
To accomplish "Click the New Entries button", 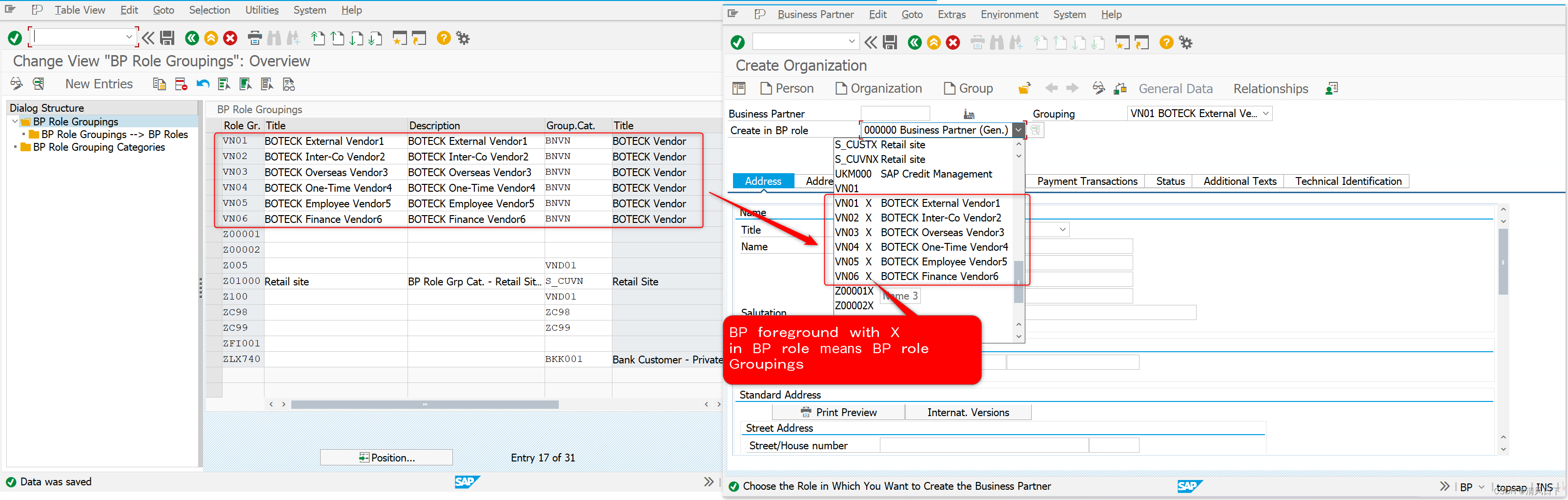I will [99, 84].
